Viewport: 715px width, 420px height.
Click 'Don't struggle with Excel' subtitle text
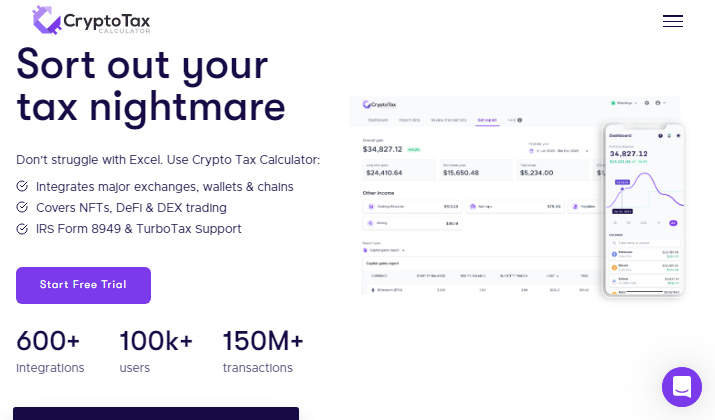pyautogui.click(x=168, y=160)
